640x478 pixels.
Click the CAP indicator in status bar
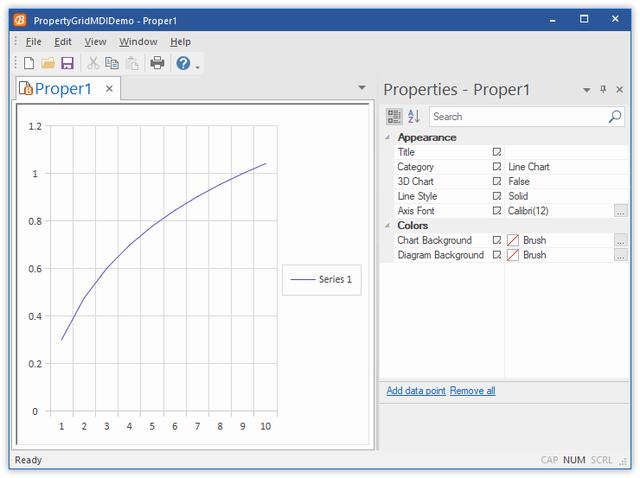pyautogui.click(x=549, y=460)
